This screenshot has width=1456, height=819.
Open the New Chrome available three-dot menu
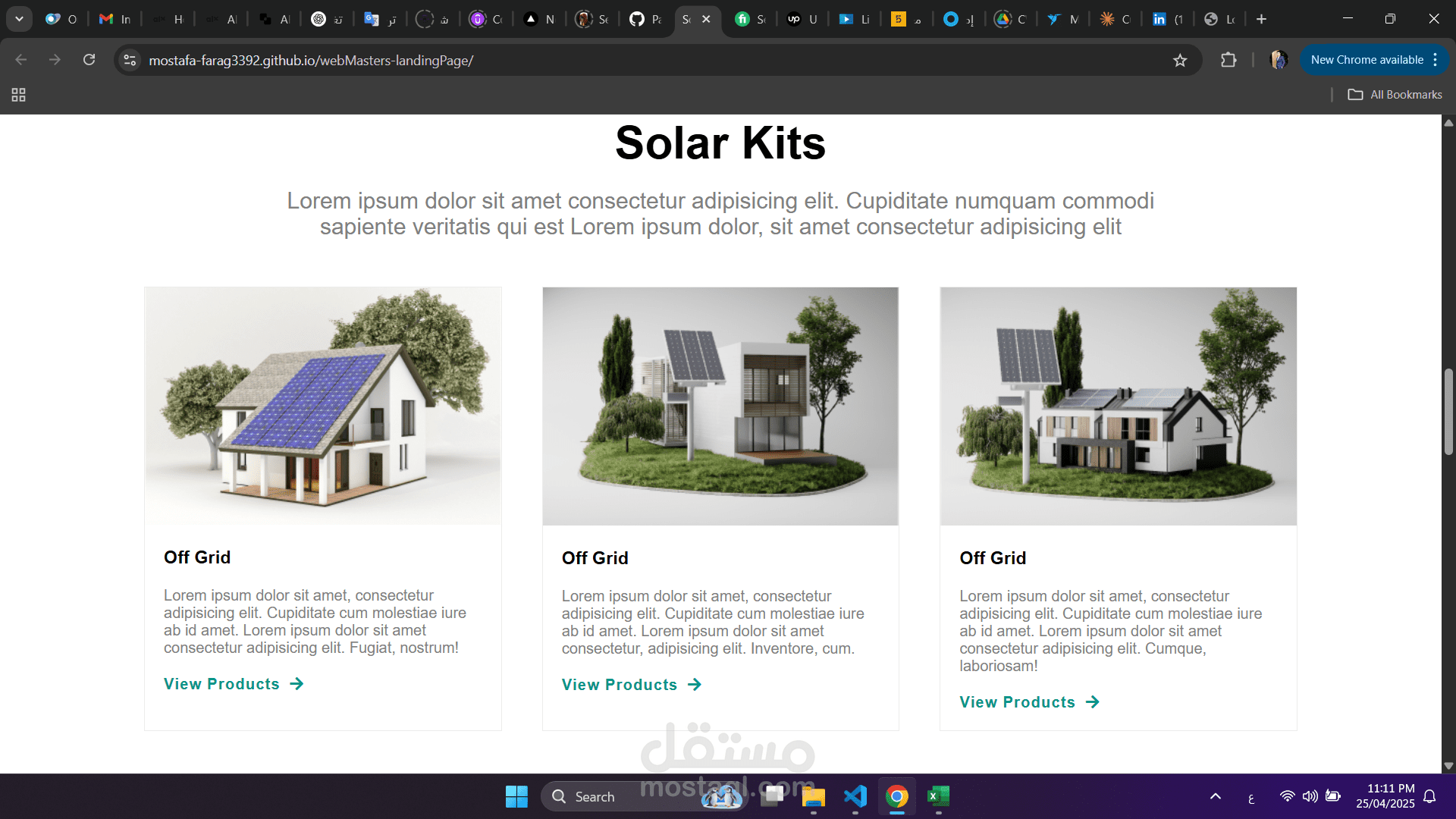coord(1436,60)
